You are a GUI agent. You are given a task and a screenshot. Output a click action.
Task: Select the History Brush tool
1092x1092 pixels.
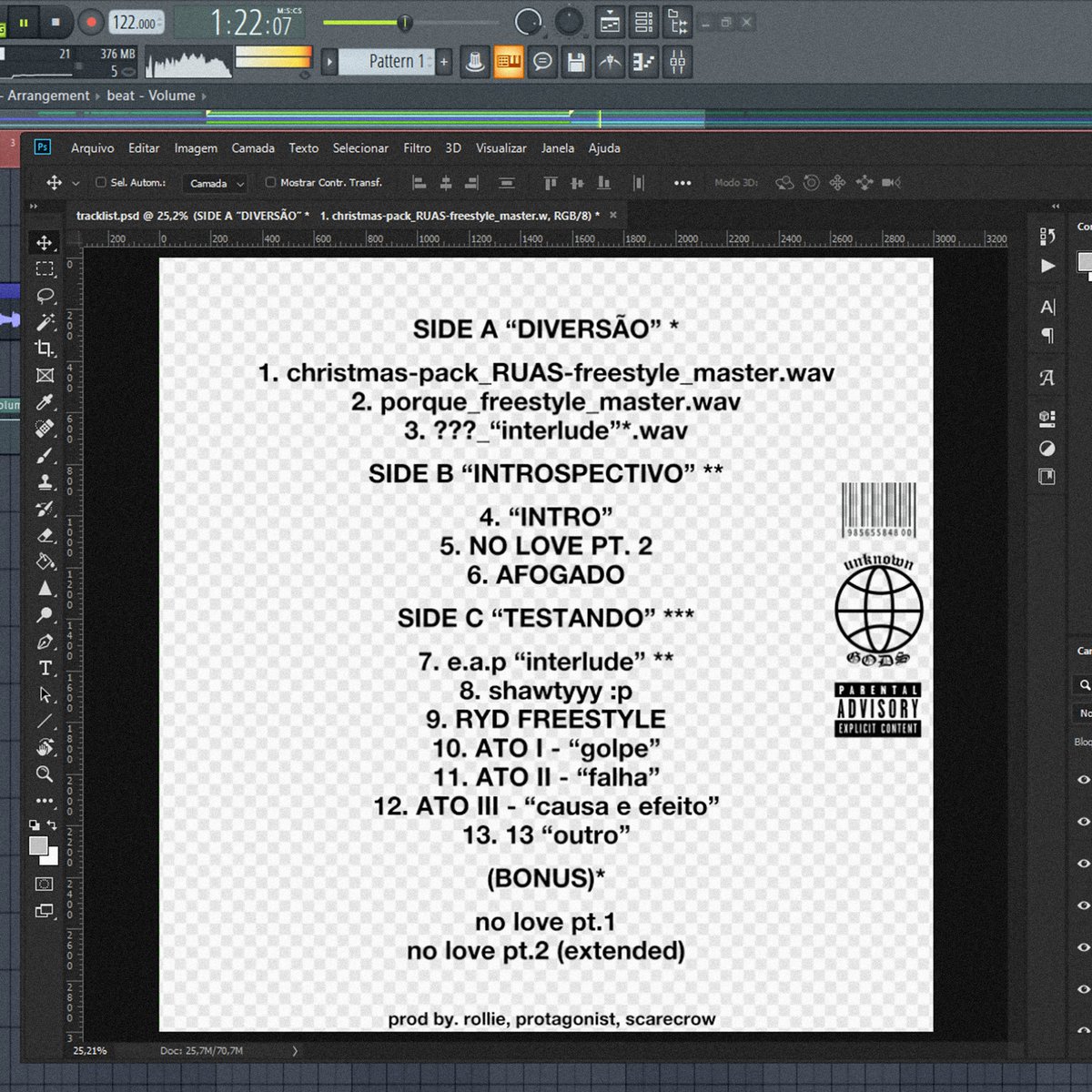coord(44,509)
